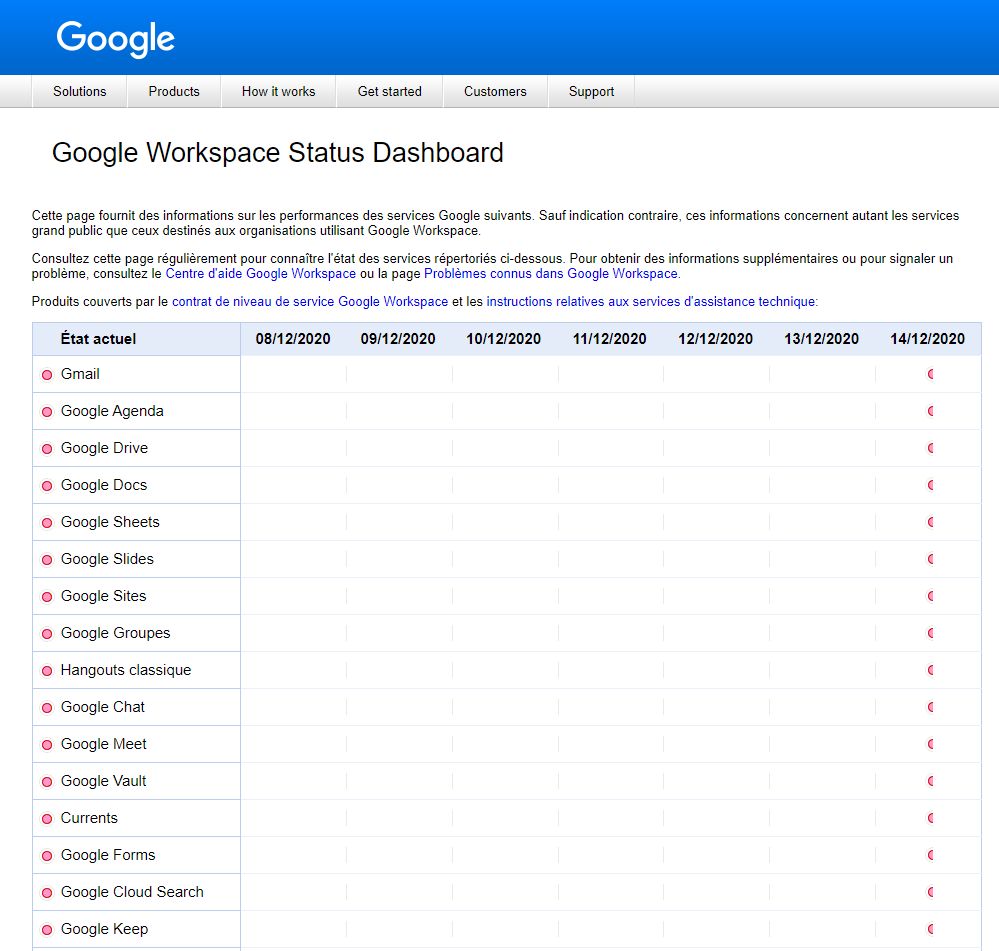The width and height of the screenshot is (999, 951).
Task: Open Google Keep outage marker on 14/12/2020
Action: [930, 928]
